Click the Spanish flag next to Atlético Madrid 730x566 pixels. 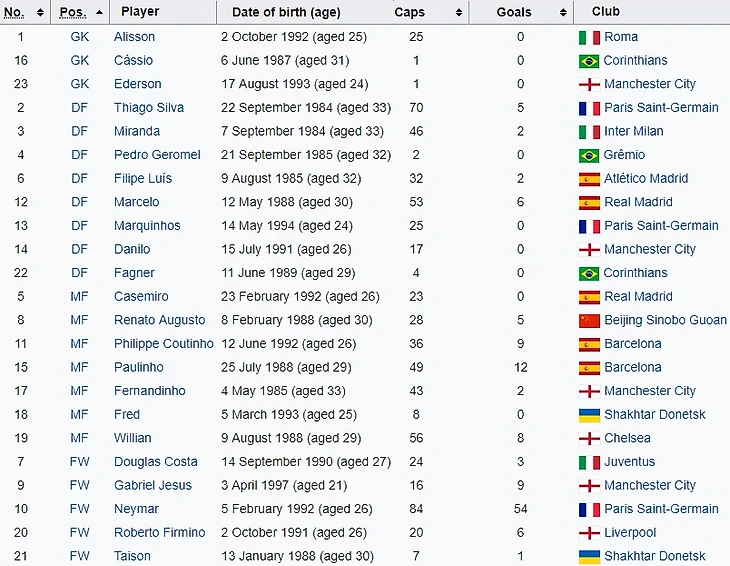(x=589, y=179)
